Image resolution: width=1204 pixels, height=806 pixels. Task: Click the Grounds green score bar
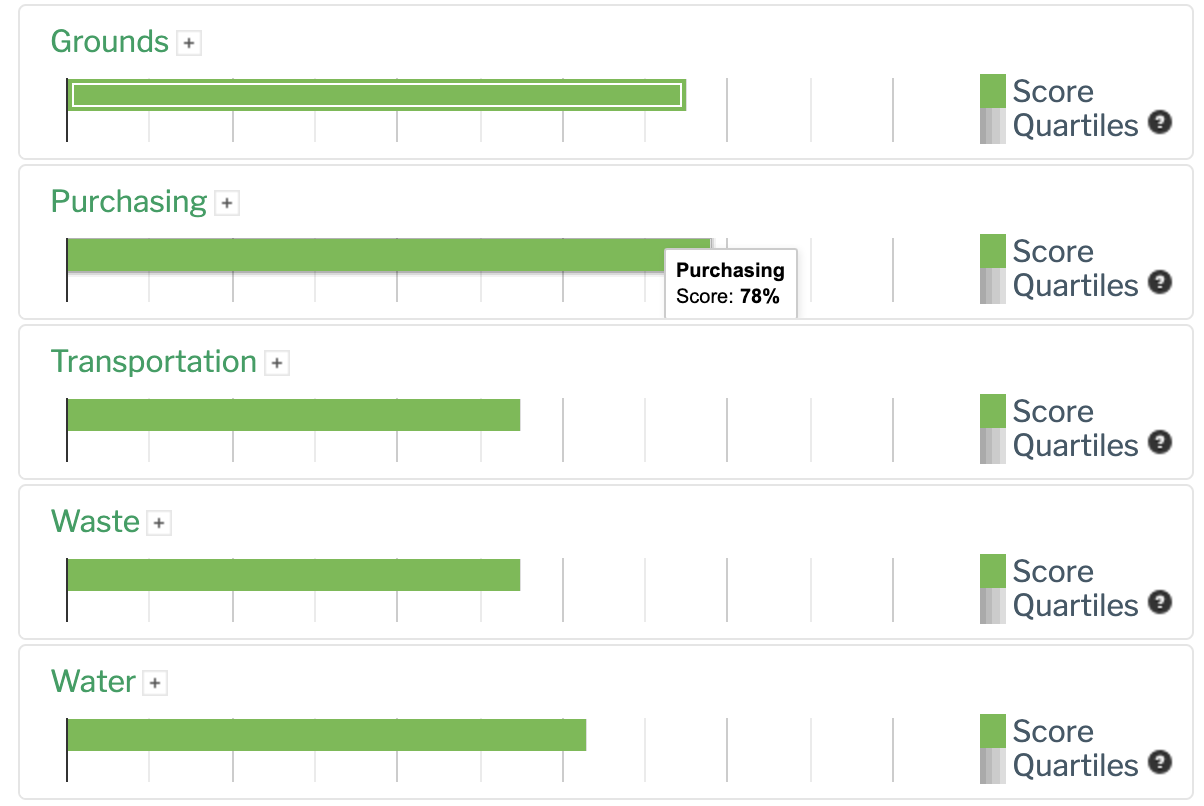pos(376,95)
